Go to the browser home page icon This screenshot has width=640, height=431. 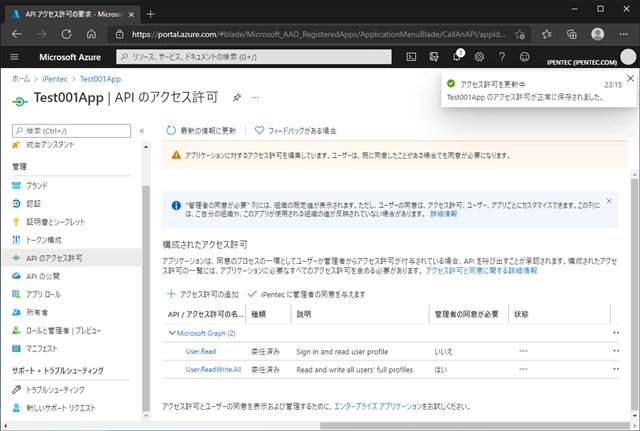[x=91, y=34]
